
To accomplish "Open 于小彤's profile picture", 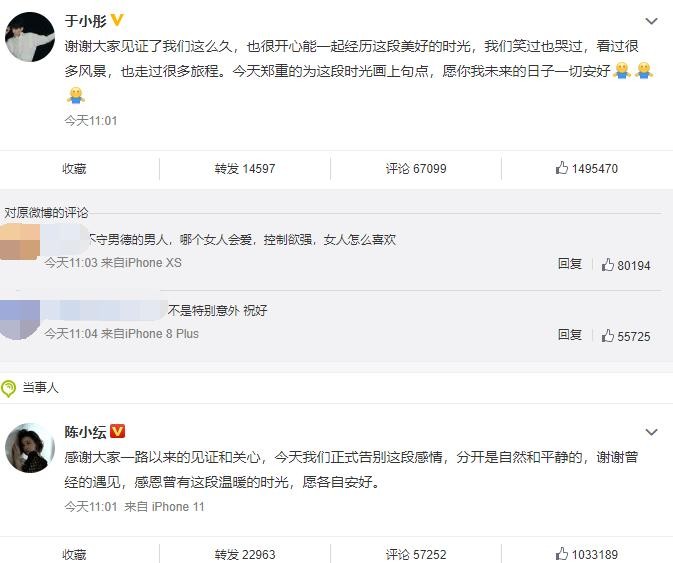I will 30,38.
